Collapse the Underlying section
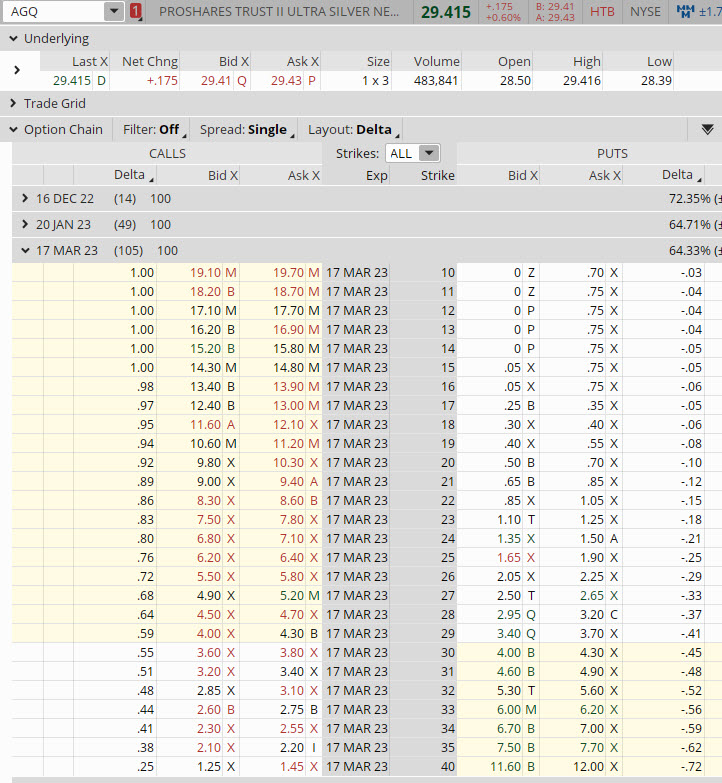 [x=12, y=38]
